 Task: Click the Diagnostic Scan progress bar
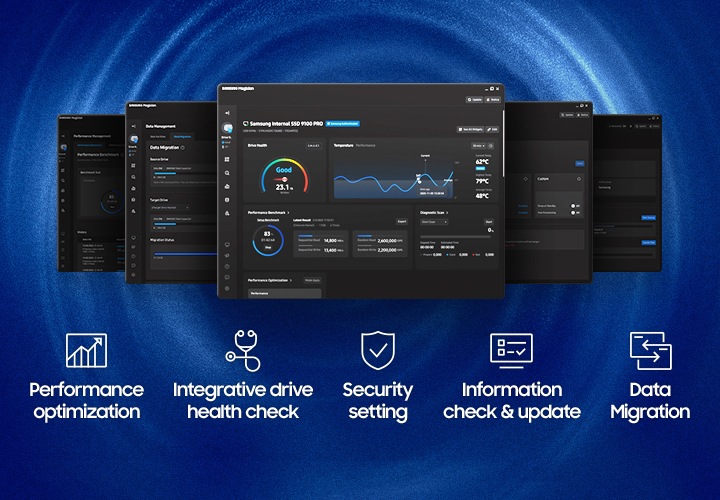(x=456, y=237)
